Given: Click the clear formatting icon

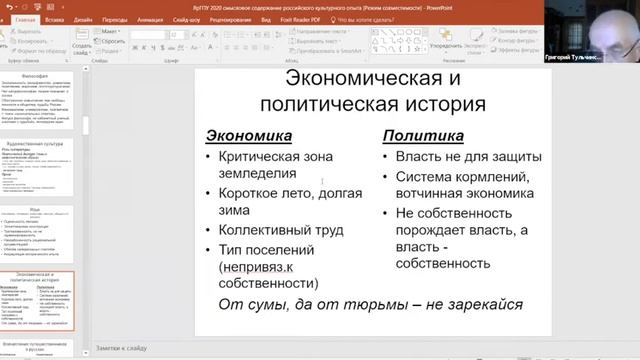Looking at the screenshot, I should [215, 36].
